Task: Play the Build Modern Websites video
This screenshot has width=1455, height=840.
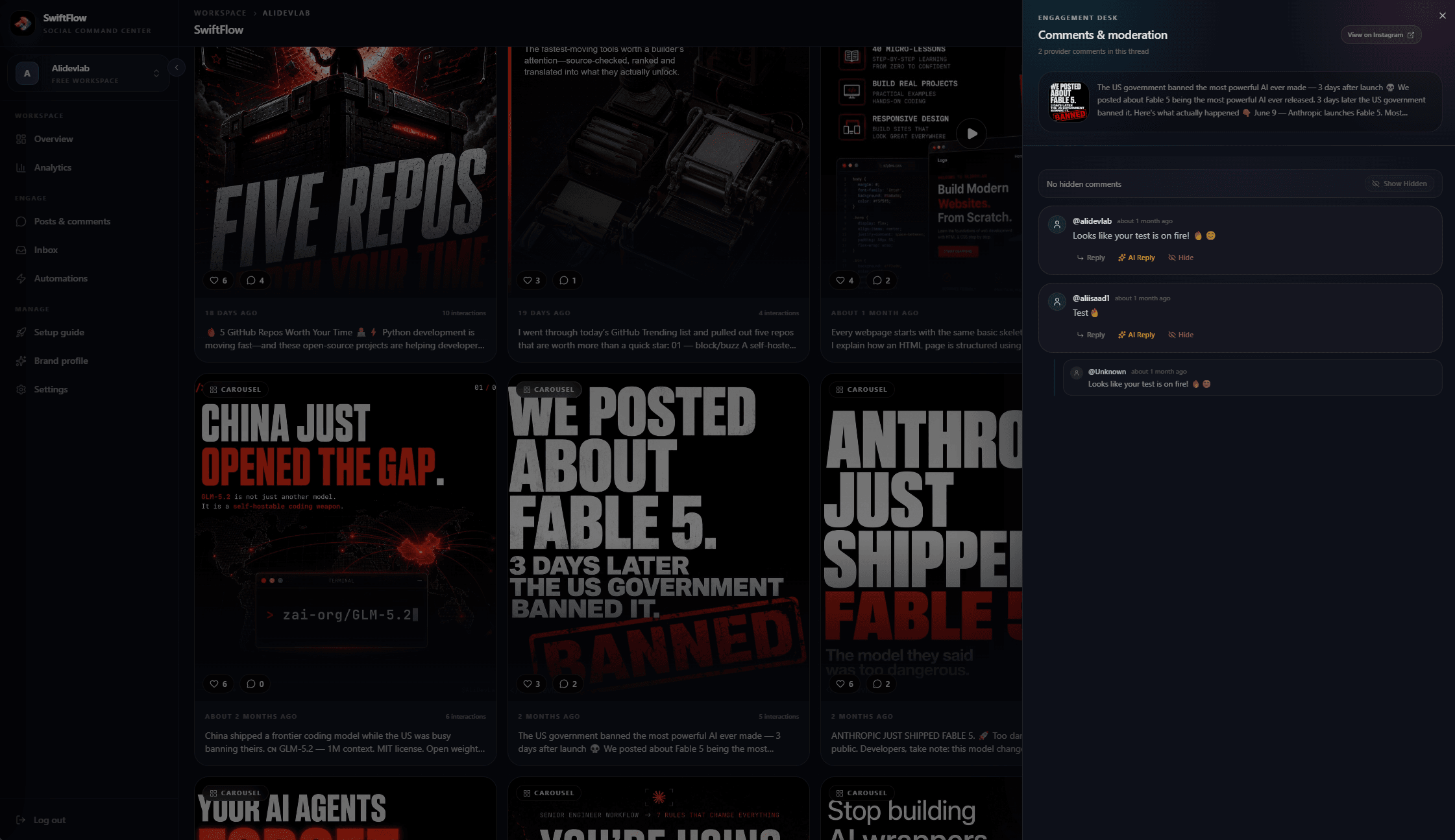Action: pos(972,134)
